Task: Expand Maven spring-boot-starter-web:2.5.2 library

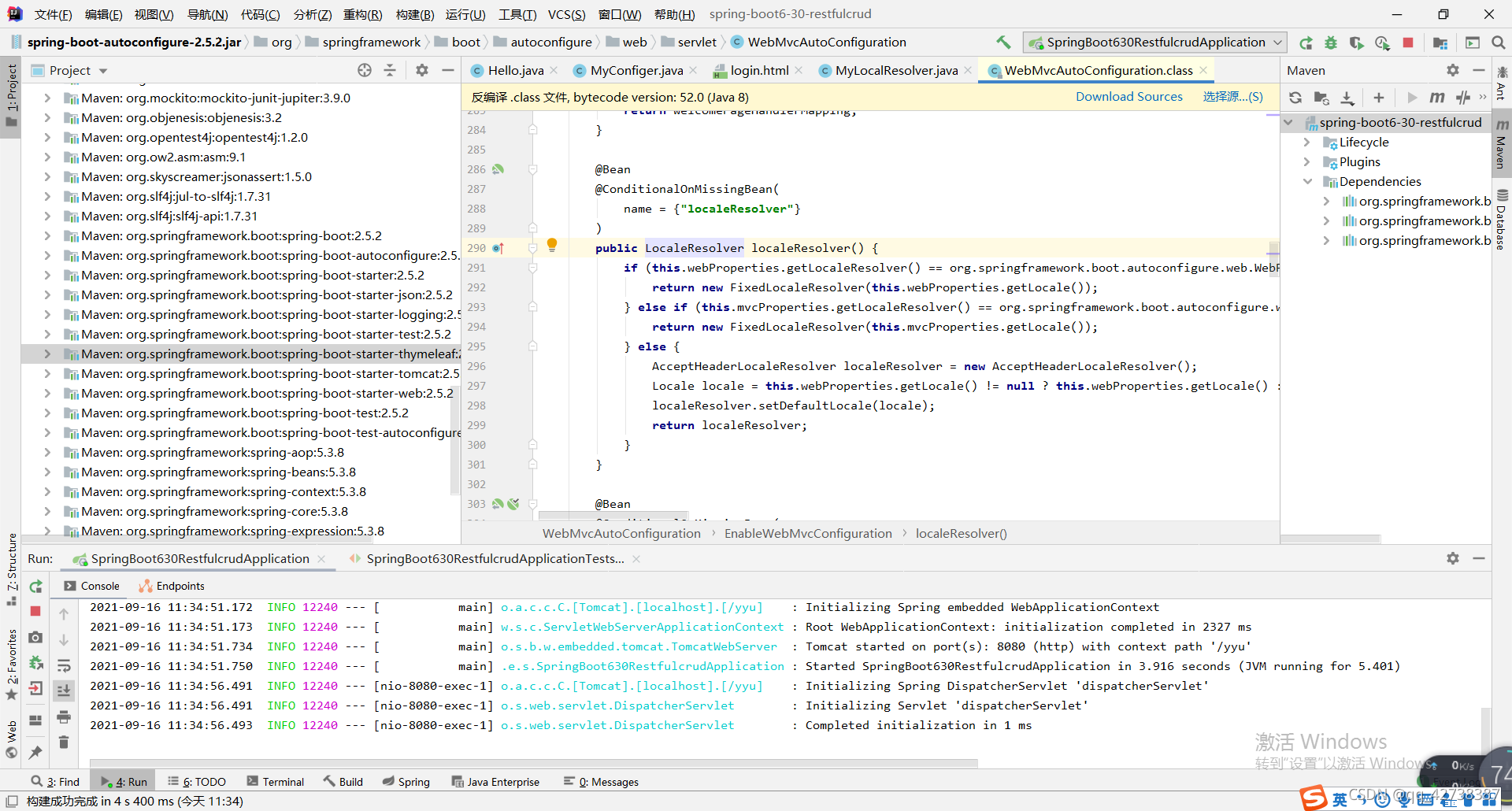Action: pos(47,394)
